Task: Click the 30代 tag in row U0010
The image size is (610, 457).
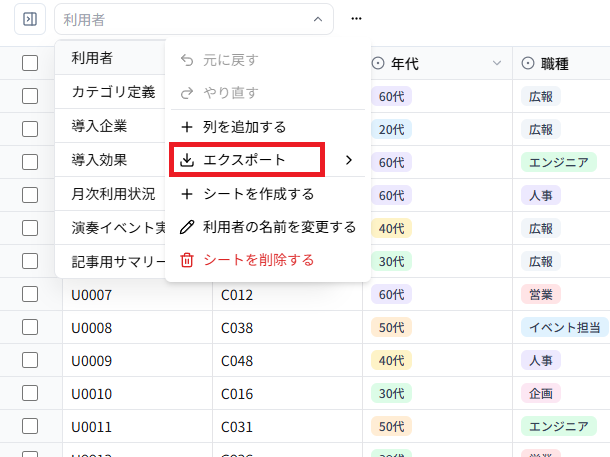Action: pyautogui.click(x=391, y=394)
